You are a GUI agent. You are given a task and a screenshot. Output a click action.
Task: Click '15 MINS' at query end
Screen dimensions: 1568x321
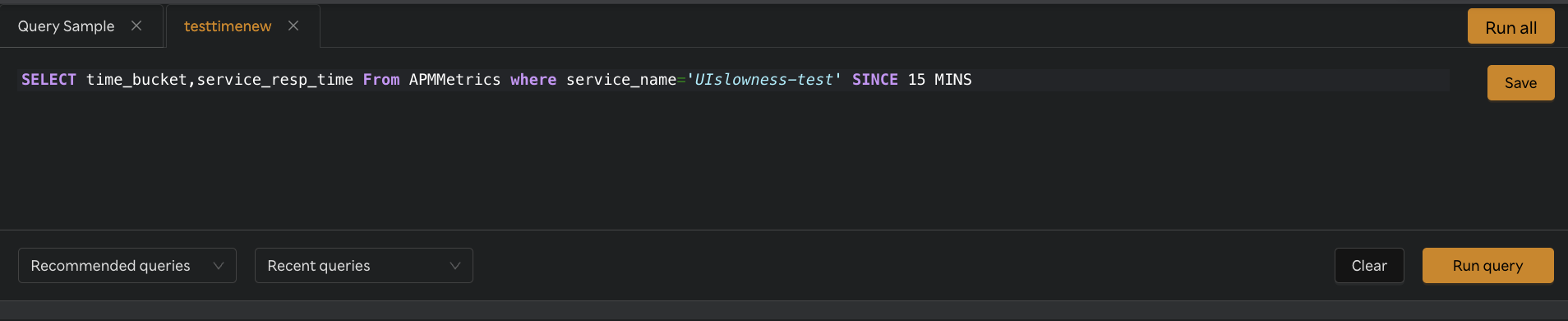click(939, 80)
